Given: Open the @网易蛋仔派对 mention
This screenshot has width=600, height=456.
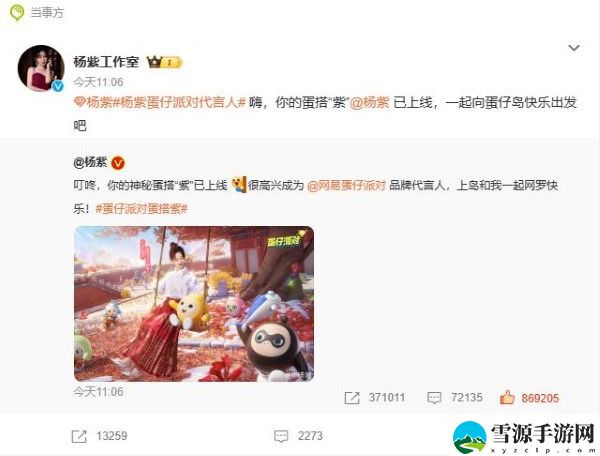Looking at the screenshot, I should point(346,186).
